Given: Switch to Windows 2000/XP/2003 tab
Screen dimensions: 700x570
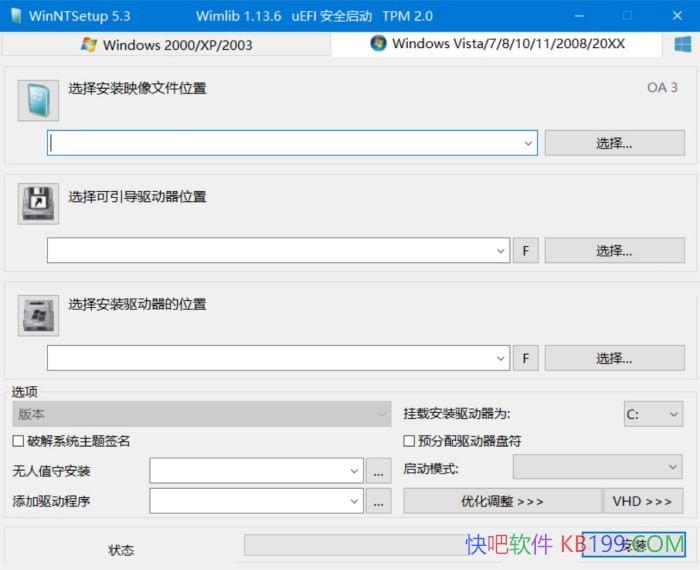Looking at the screenshot, I should click(x=166, y=45).
